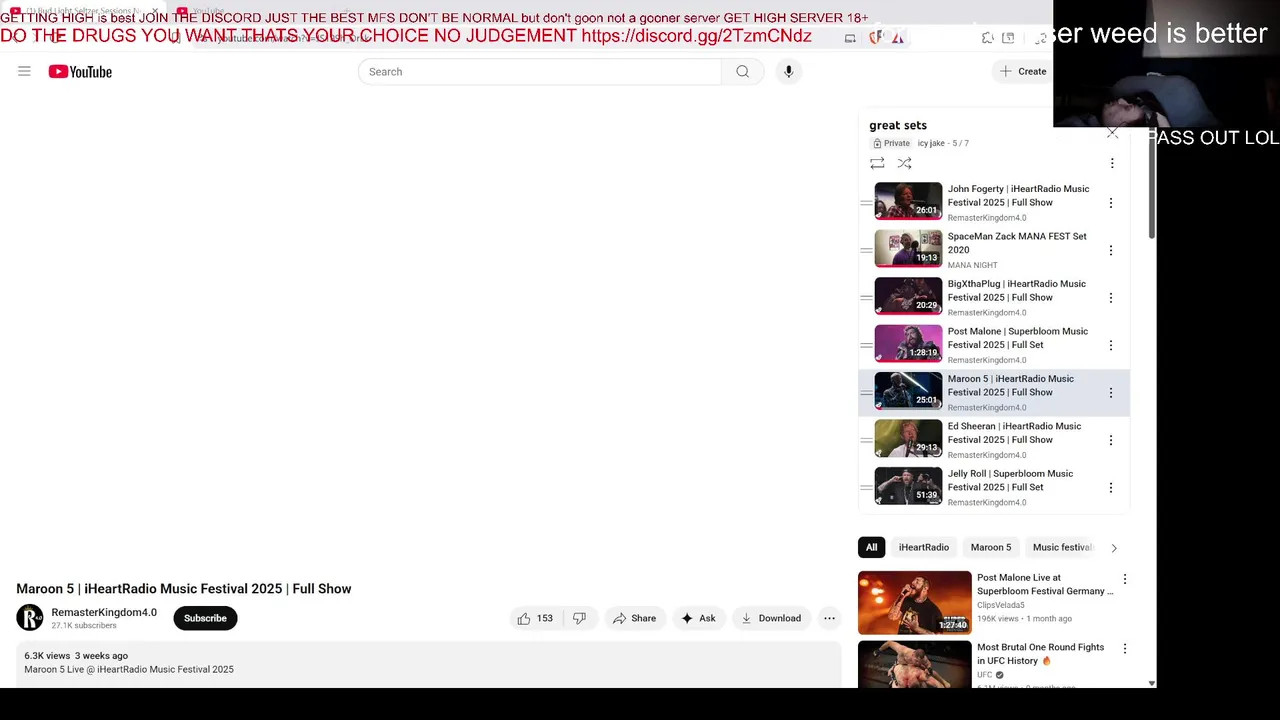Toggle the browser sidebar panel icon
This screenshot has width=1280, height=720.
coord(1008,38)
